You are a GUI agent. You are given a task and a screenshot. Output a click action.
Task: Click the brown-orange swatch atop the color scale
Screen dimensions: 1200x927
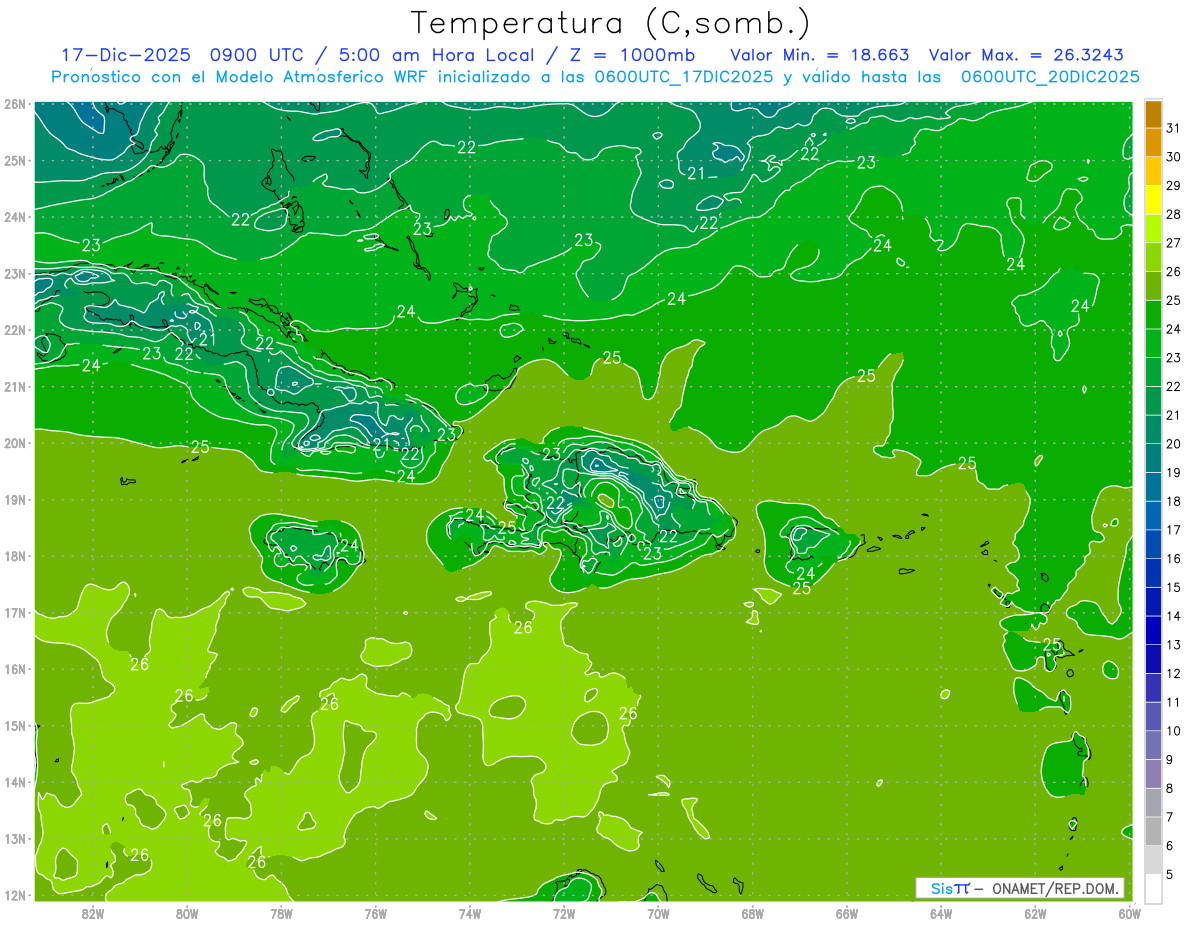[x=1154, y=114]
